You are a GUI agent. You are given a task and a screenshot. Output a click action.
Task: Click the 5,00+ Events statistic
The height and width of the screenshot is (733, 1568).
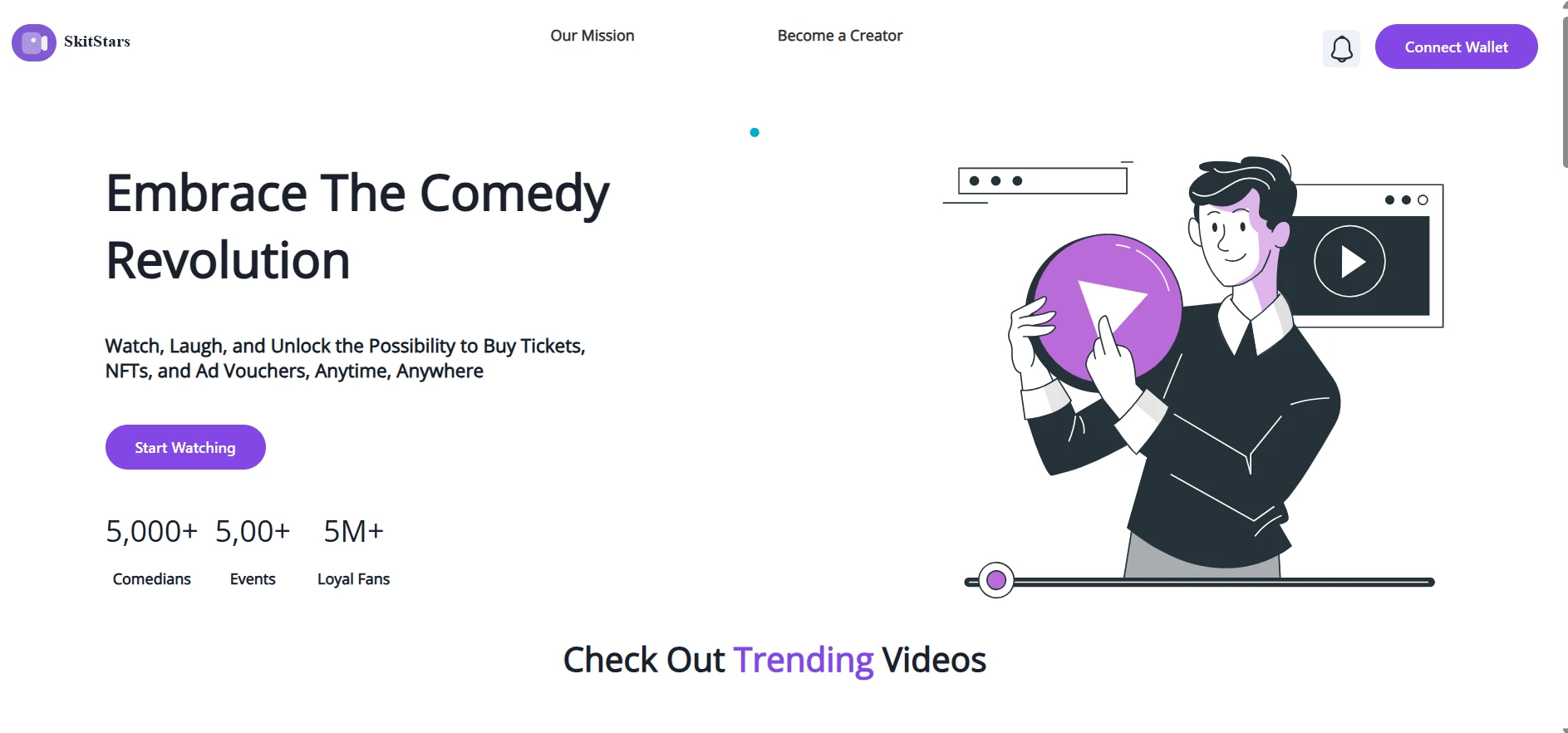tap(253, 553)
